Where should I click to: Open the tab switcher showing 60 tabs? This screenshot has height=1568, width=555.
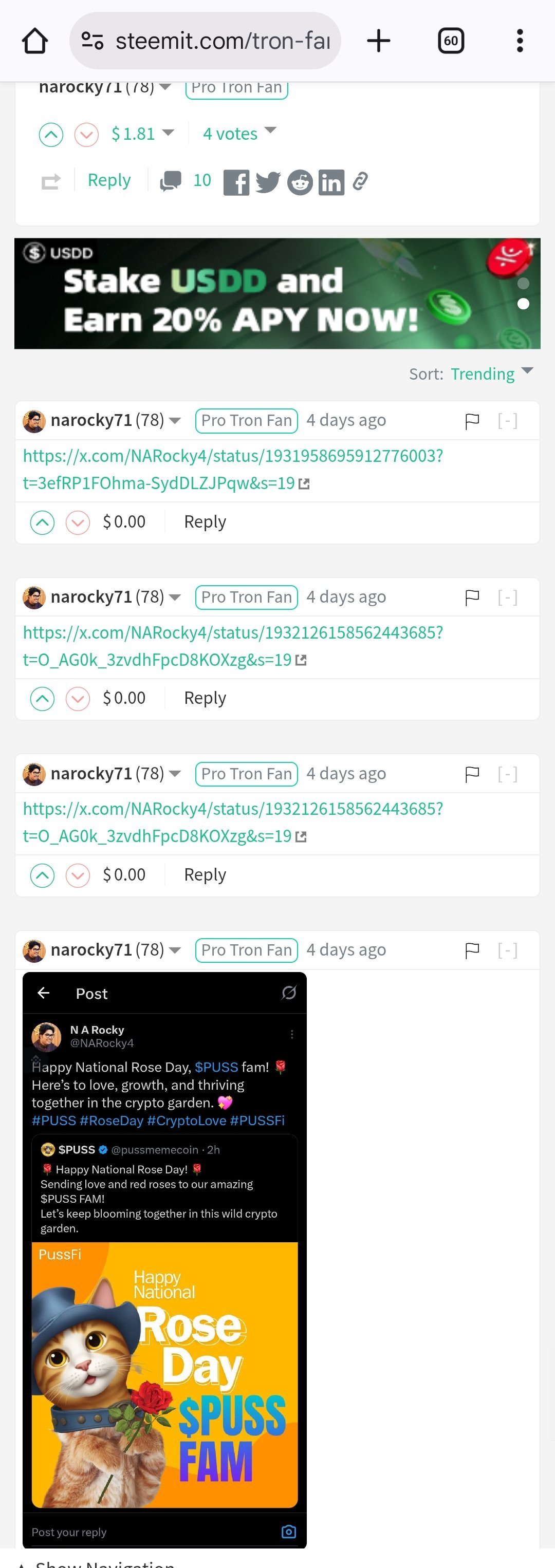(450, 42)
